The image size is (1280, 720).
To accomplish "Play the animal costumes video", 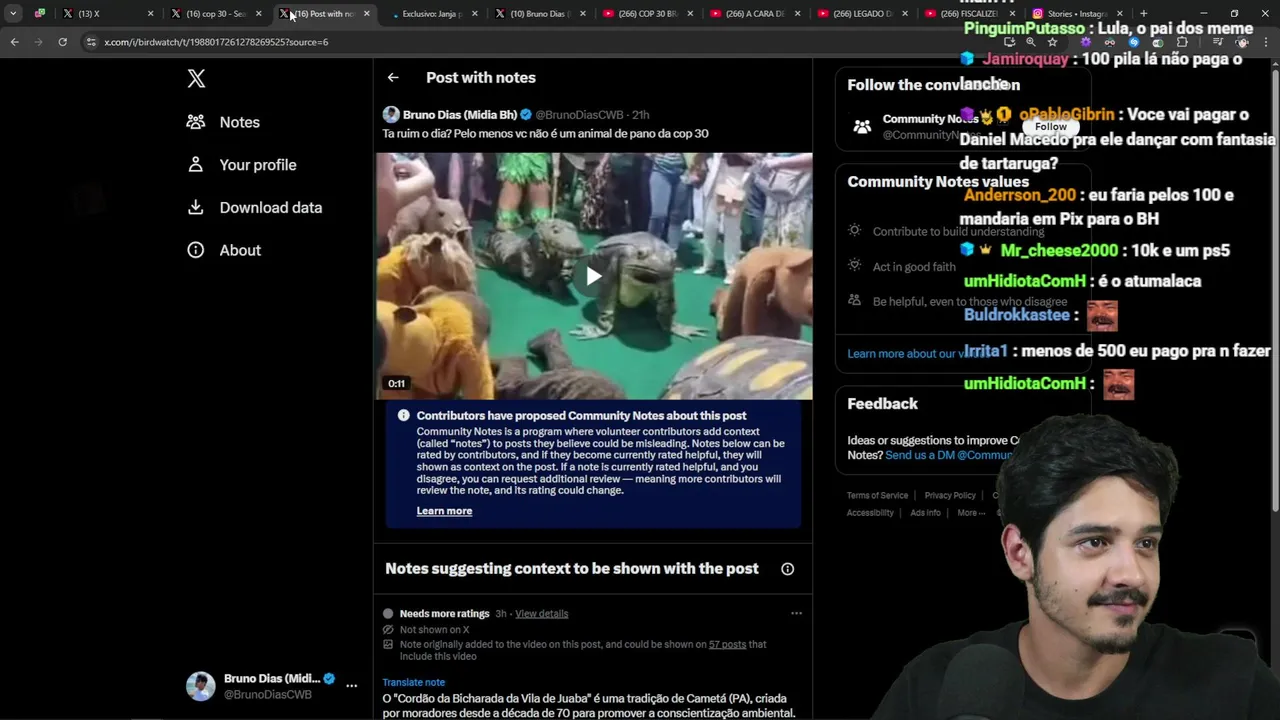I will coord(594,276).
